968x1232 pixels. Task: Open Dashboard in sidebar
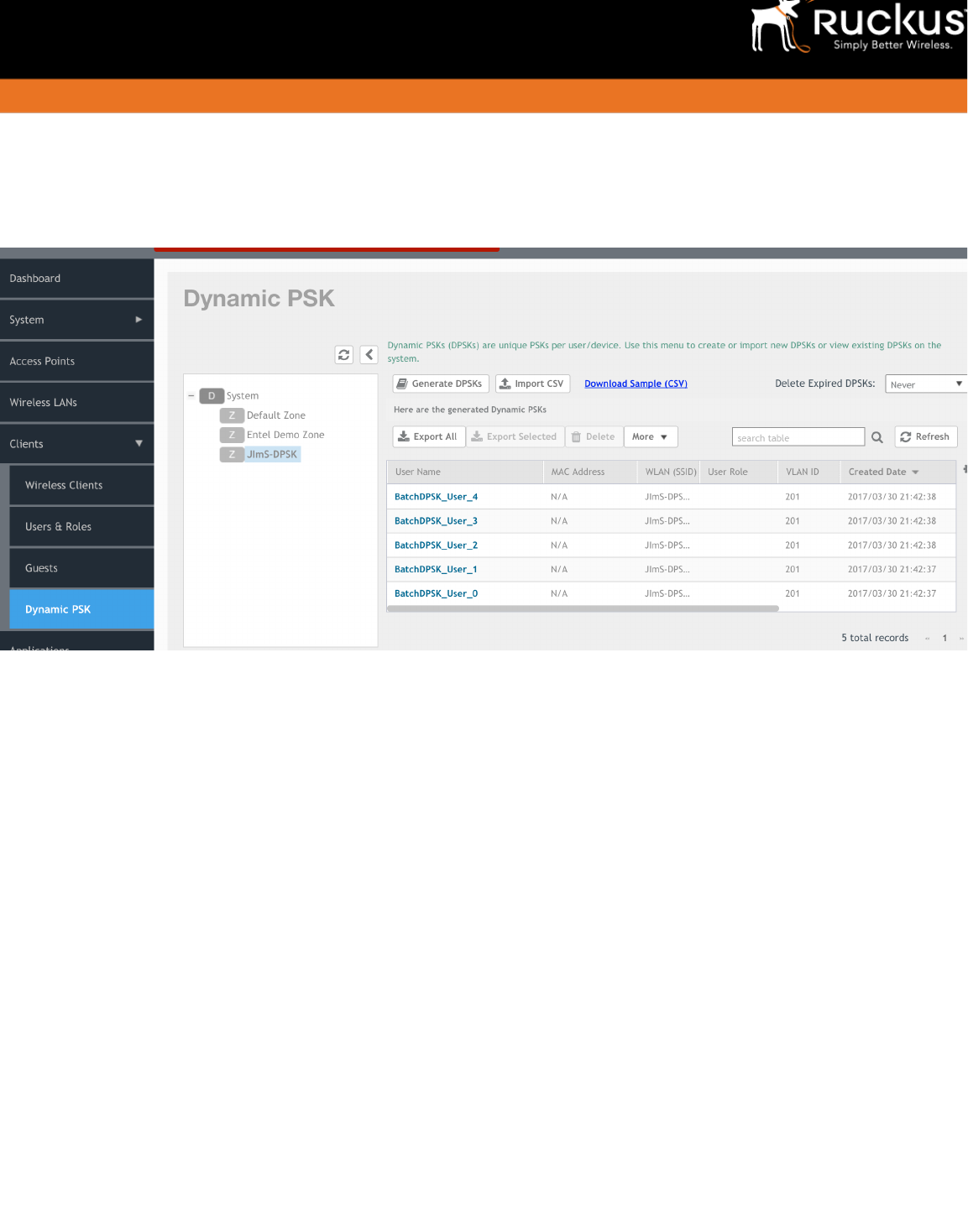coord(77,279)
